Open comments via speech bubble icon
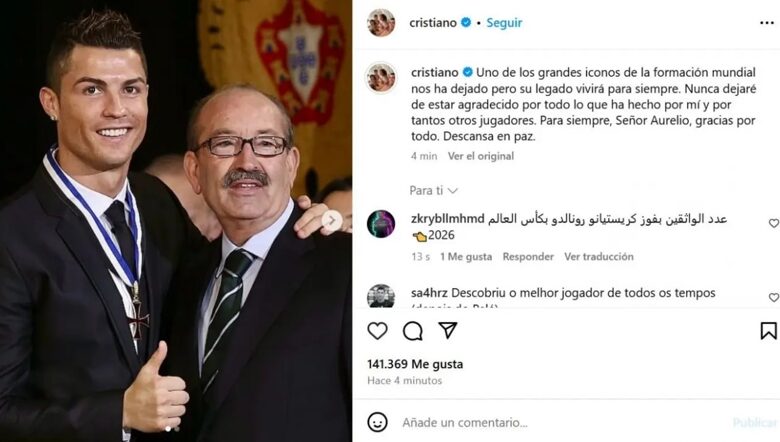 pyautogui.click(x=412, y=331)
